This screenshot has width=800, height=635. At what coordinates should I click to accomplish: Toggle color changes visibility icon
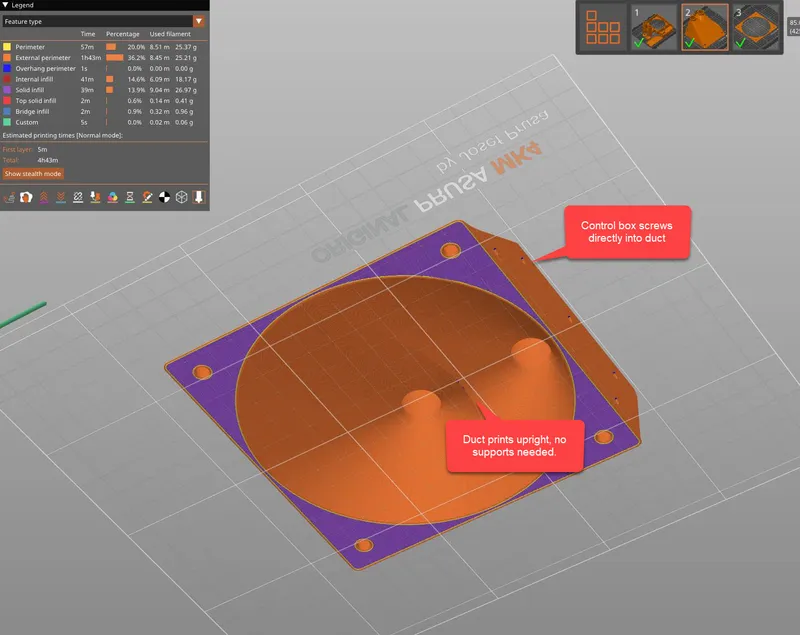[x=113, y=197]
